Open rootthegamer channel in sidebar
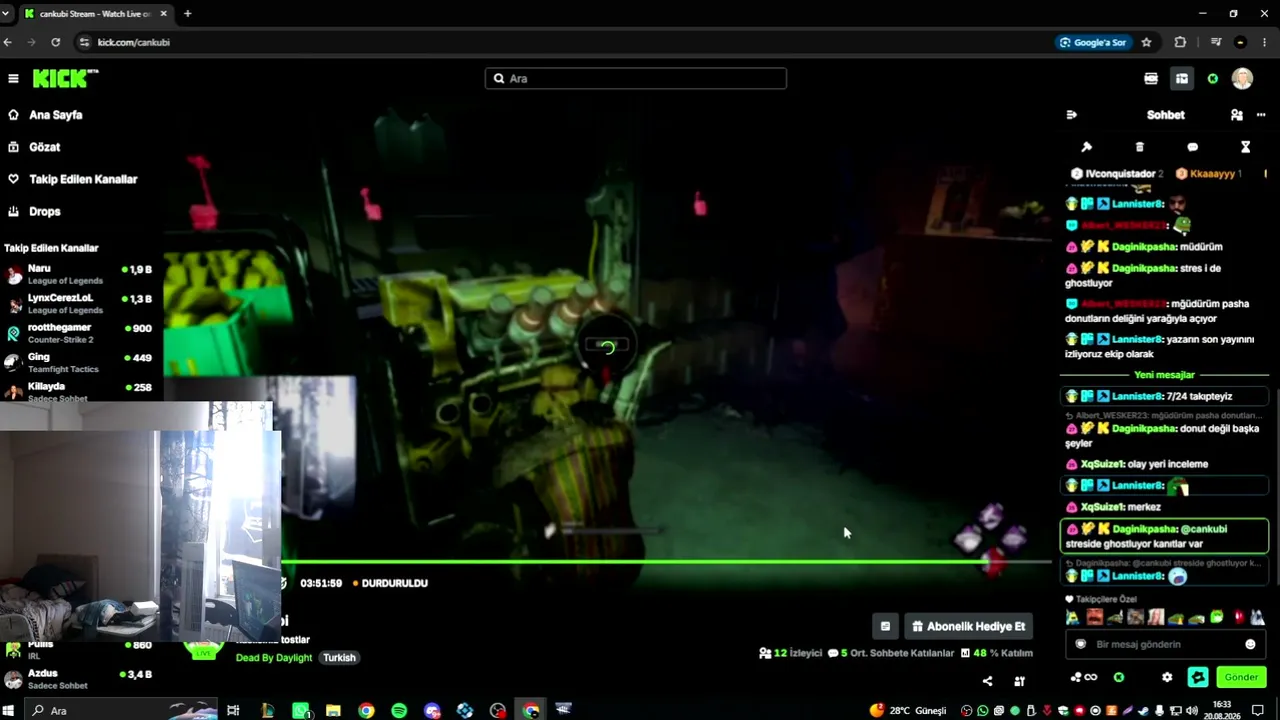The width and height of the screenshot is (1280, 720). pyautogui.click(x=80, y=334)
